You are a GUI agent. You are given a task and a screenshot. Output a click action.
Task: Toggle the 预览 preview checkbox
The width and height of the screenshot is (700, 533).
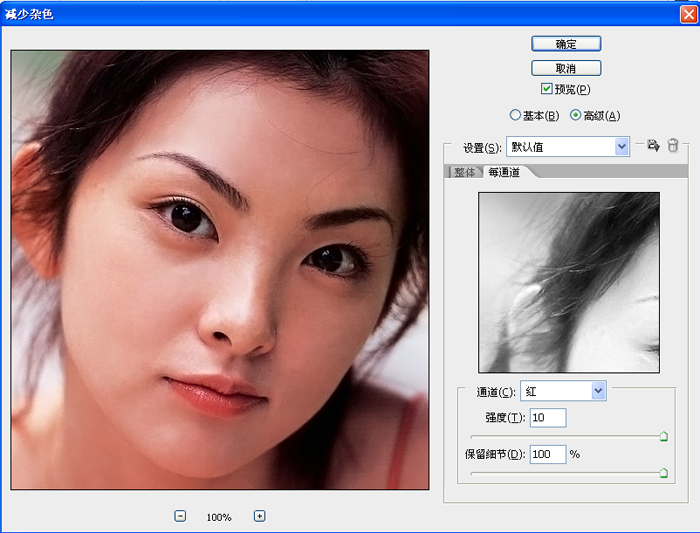click(546, 89)
